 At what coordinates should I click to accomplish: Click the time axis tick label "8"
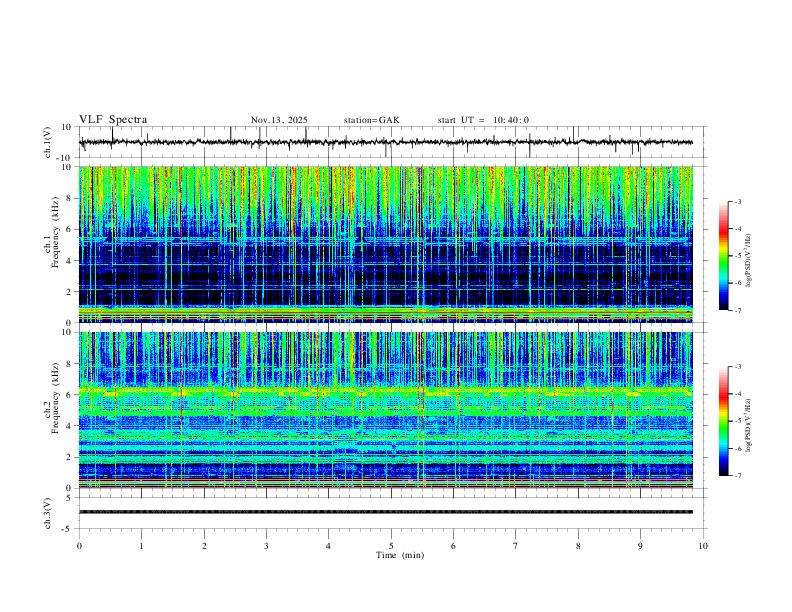point(578,546)
